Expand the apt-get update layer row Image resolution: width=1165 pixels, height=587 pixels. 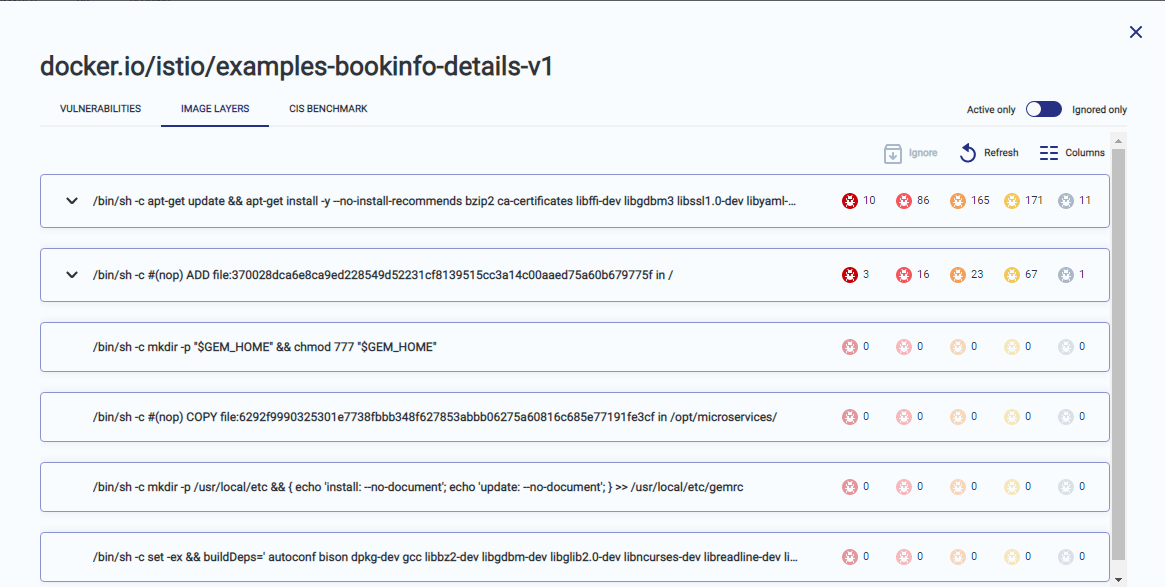[x=71, y=201]
